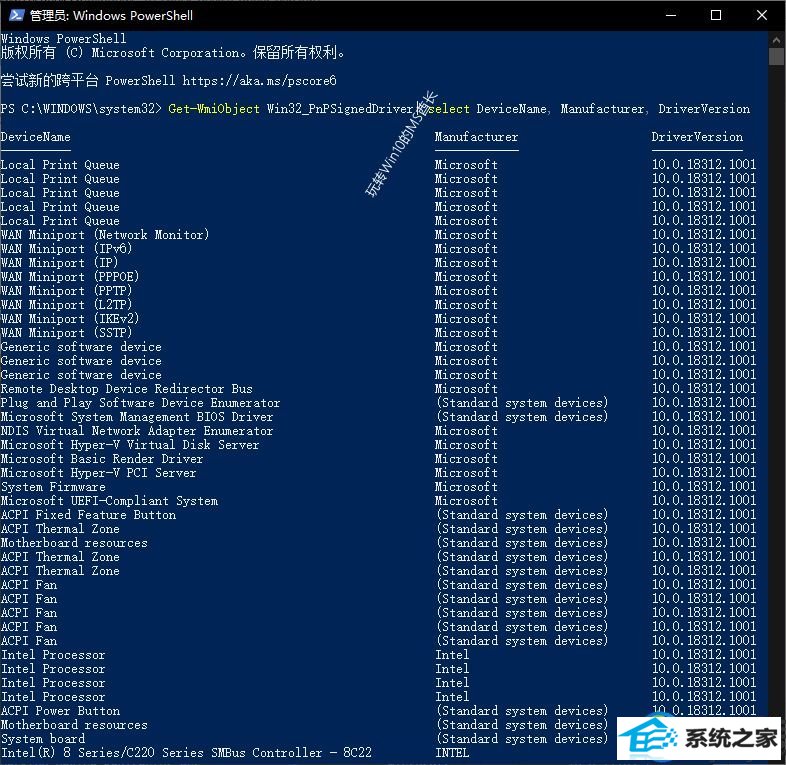Click the DeviceName column header

coord(36,137)
